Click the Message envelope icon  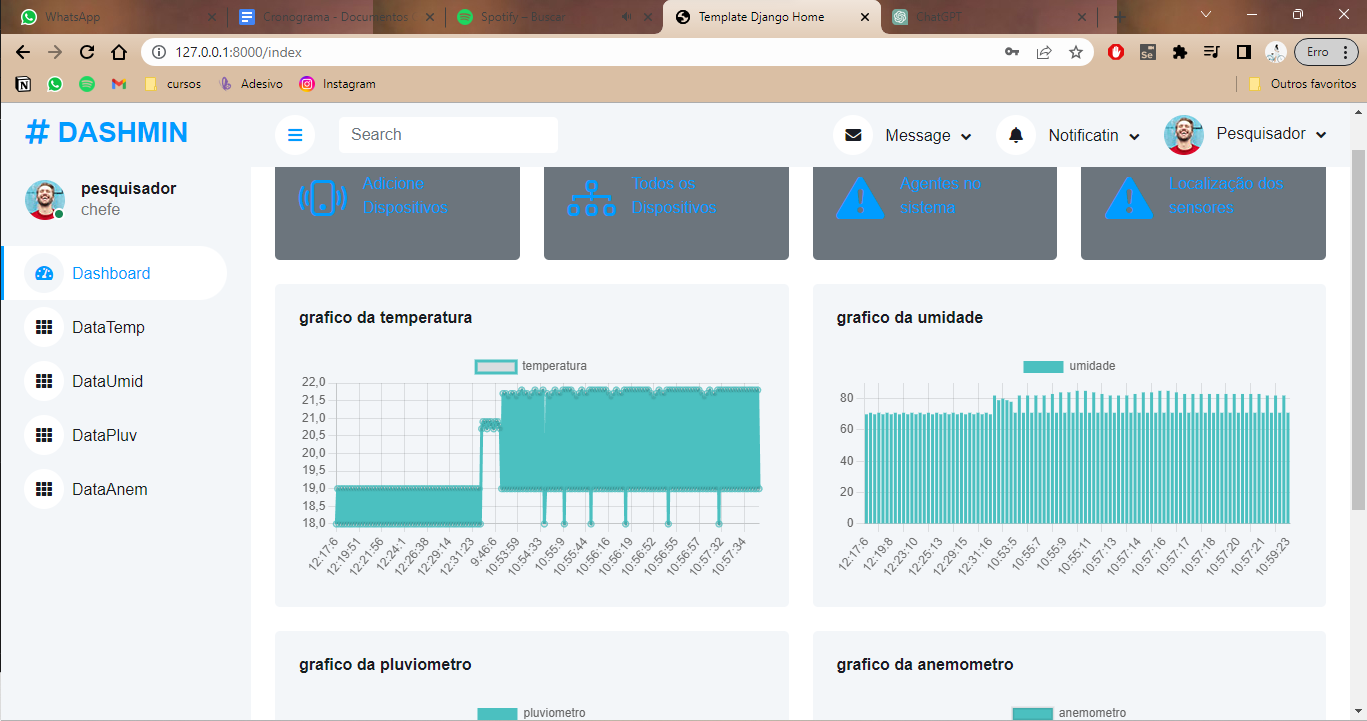click(852, 134)
